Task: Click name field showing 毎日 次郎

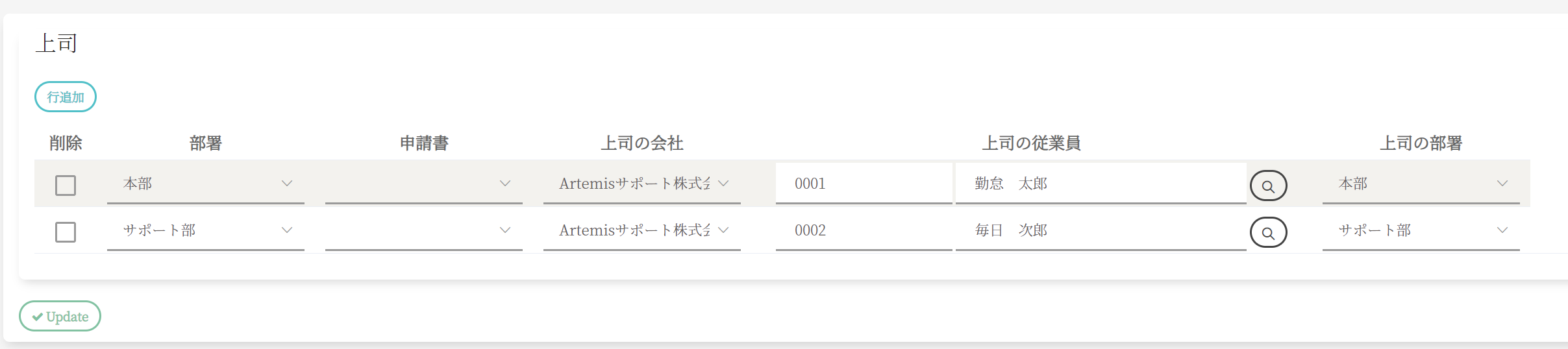Action: [x=1100, y=231]
